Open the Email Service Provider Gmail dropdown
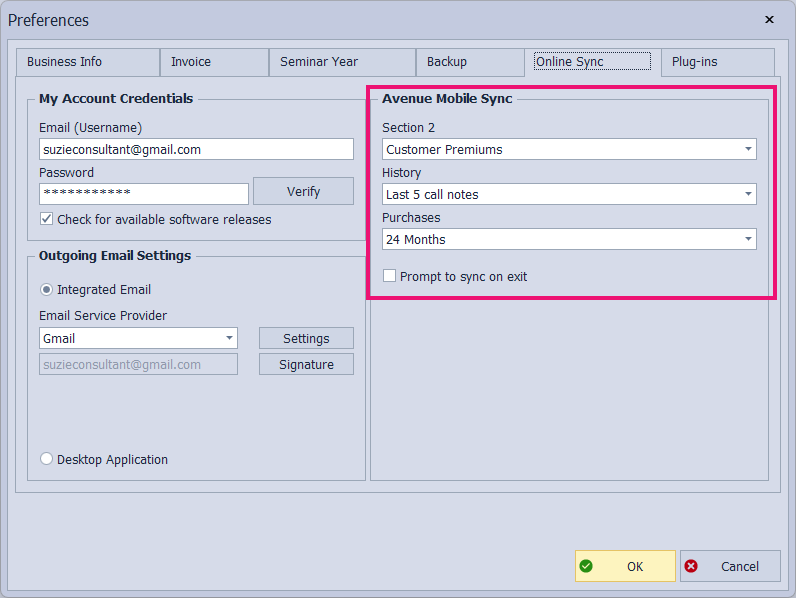Screen dimensions: 796x598 click(229, 339)
